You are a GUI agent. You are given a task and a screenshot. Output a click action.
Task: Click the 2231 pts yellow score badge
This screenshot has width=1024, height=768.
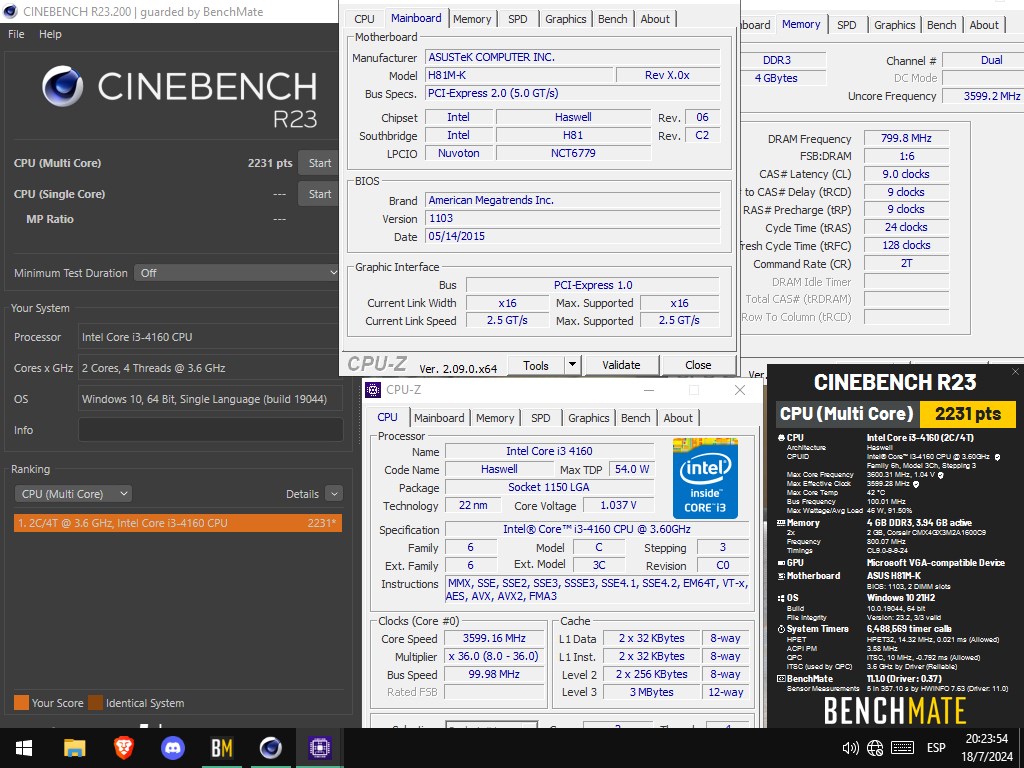(967, 413)
